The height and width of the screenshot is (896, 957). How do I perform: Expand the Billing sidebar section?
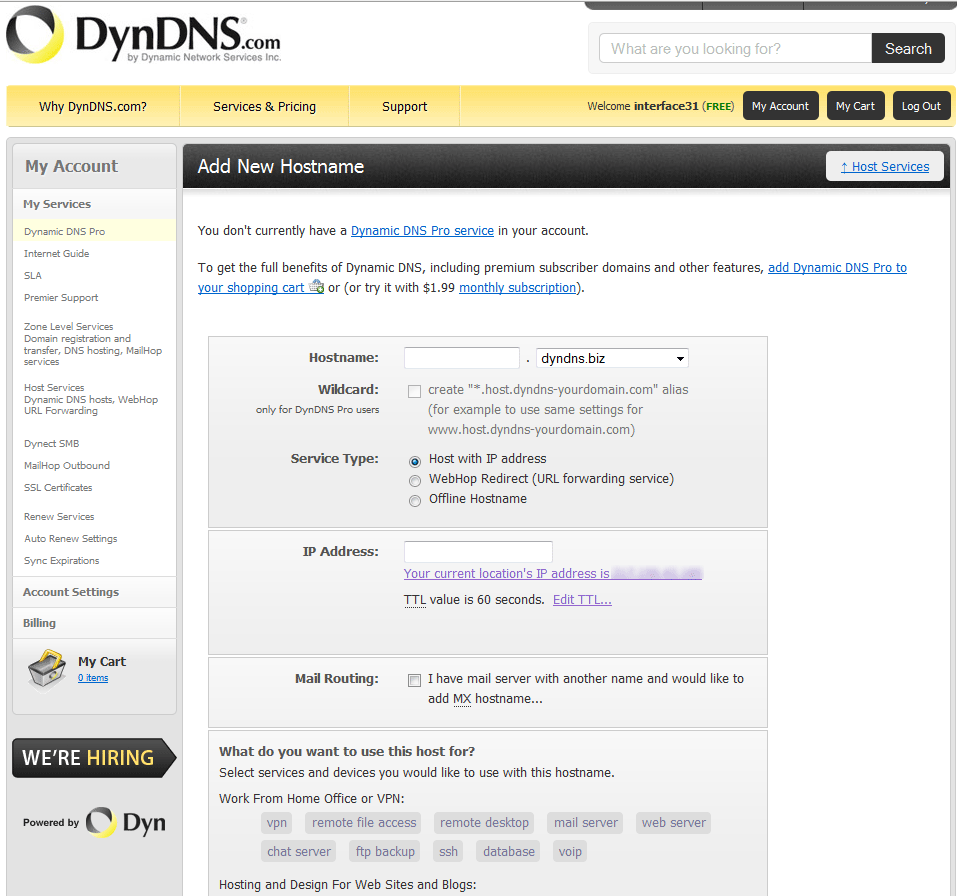(x=40, y=623)
